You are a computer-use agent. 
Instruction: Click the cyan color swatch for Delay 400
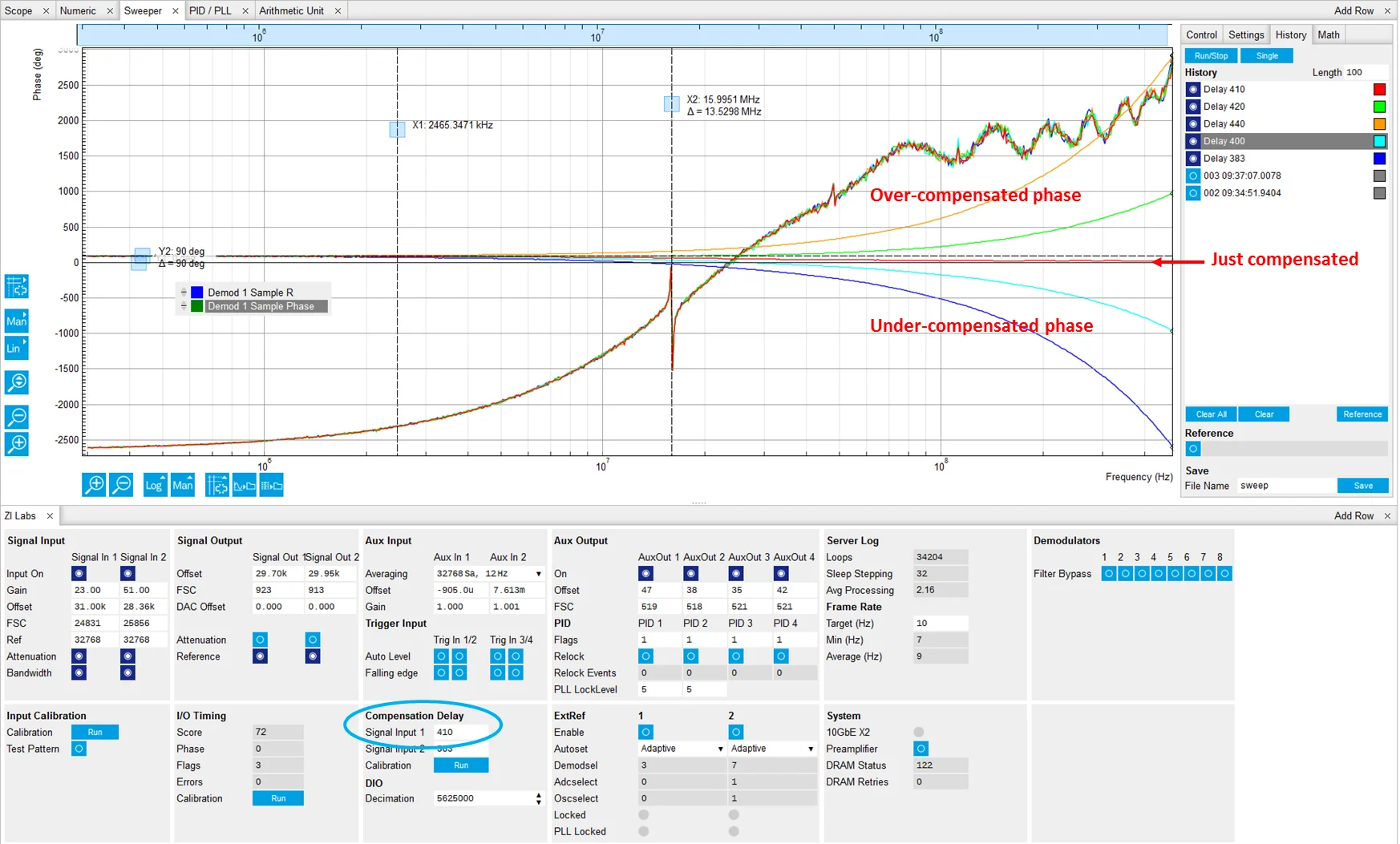1379,141
